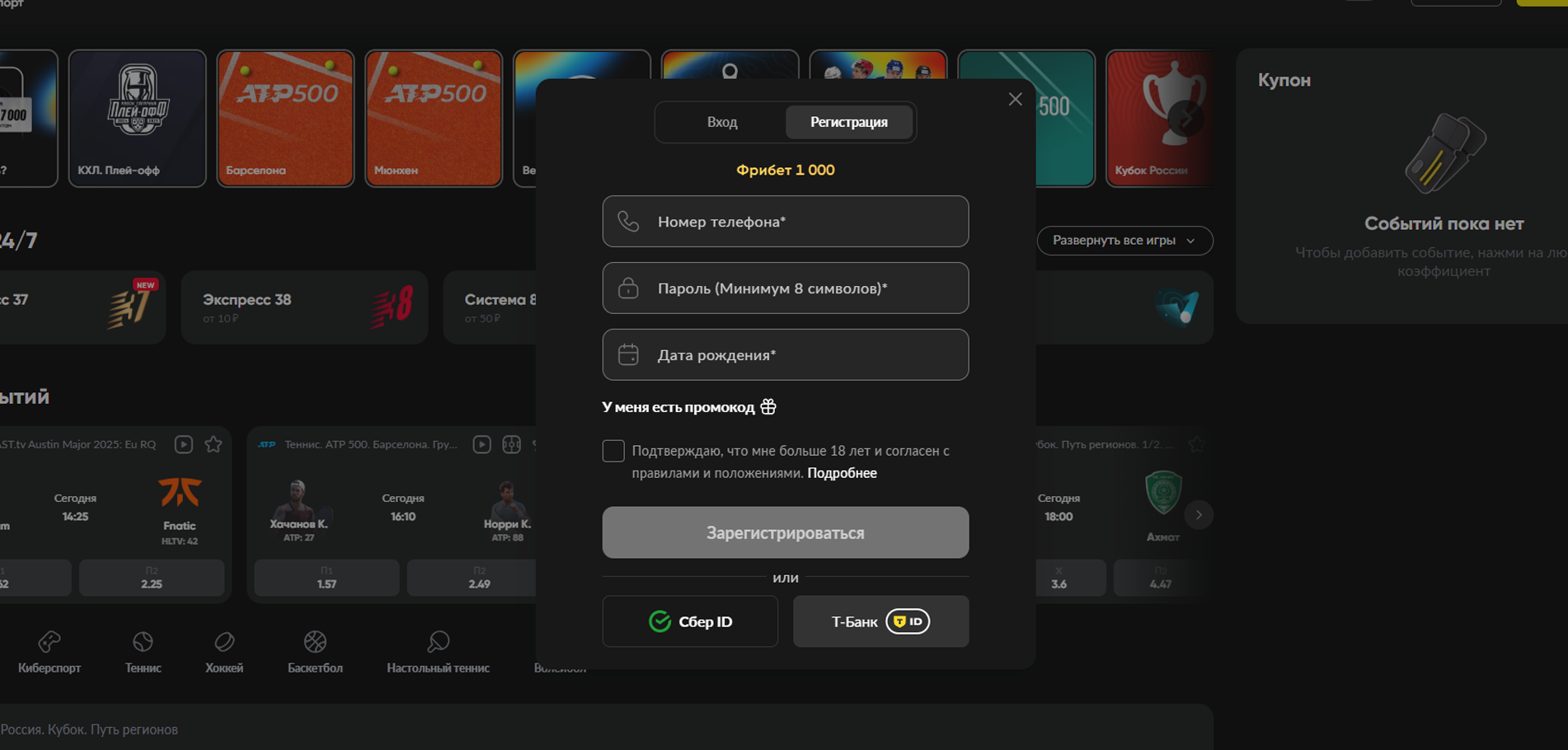Open the КХЛ Плей-офф tournament tile
The height and width of the screenshot is (750, 1568).
pyautogui.click(x=137, y=119)
